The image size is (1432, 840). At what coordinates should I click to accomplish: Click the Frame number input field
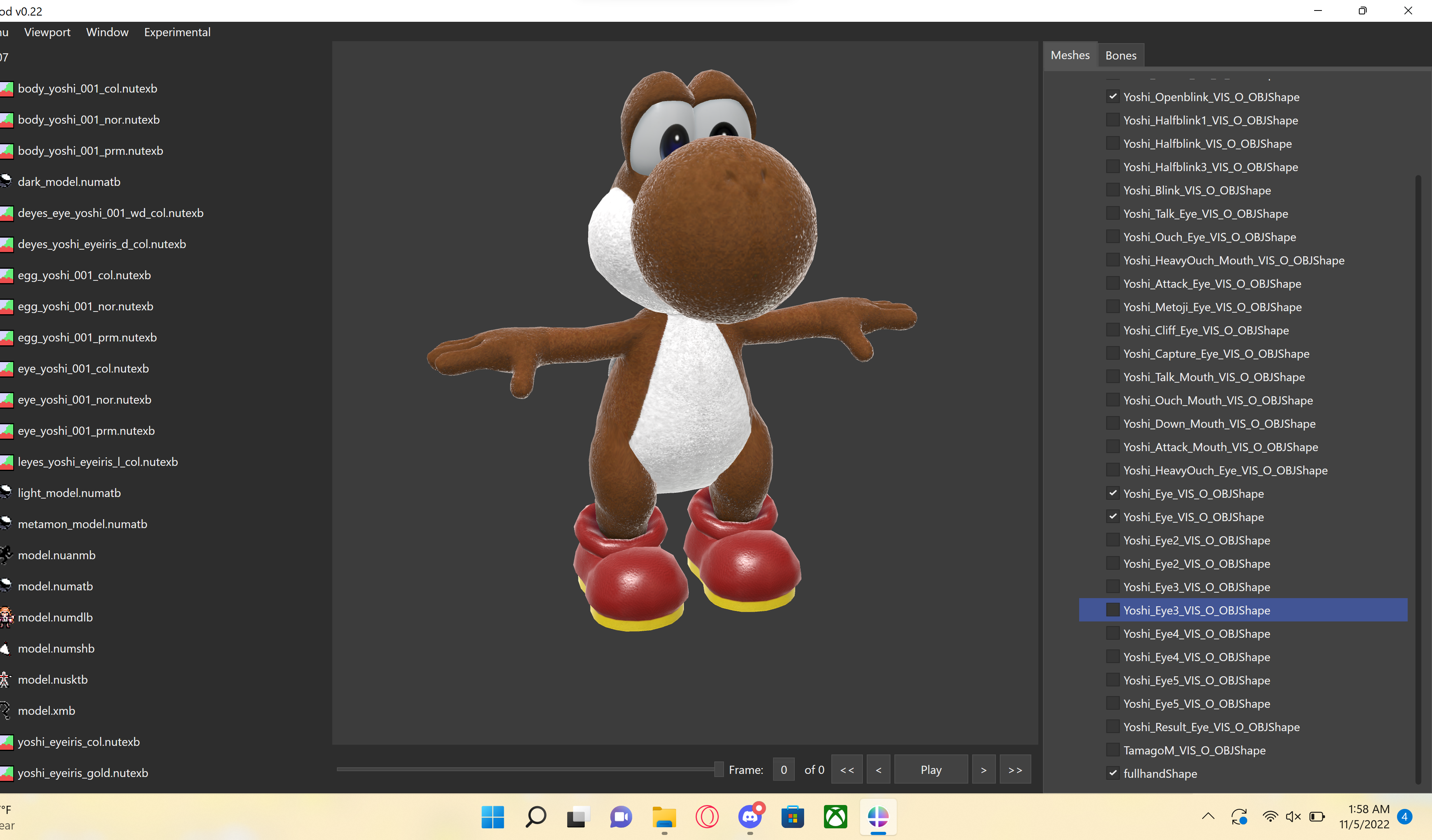tap(783, 770)
